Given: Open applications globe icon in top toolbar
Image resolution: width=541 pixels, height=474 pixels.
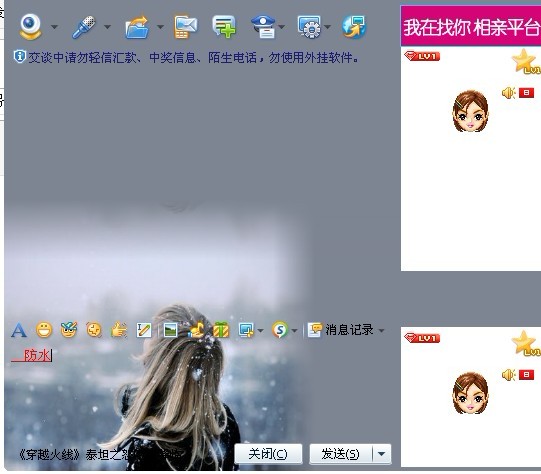Looking at the screenshot, I should tap(354, 27).
